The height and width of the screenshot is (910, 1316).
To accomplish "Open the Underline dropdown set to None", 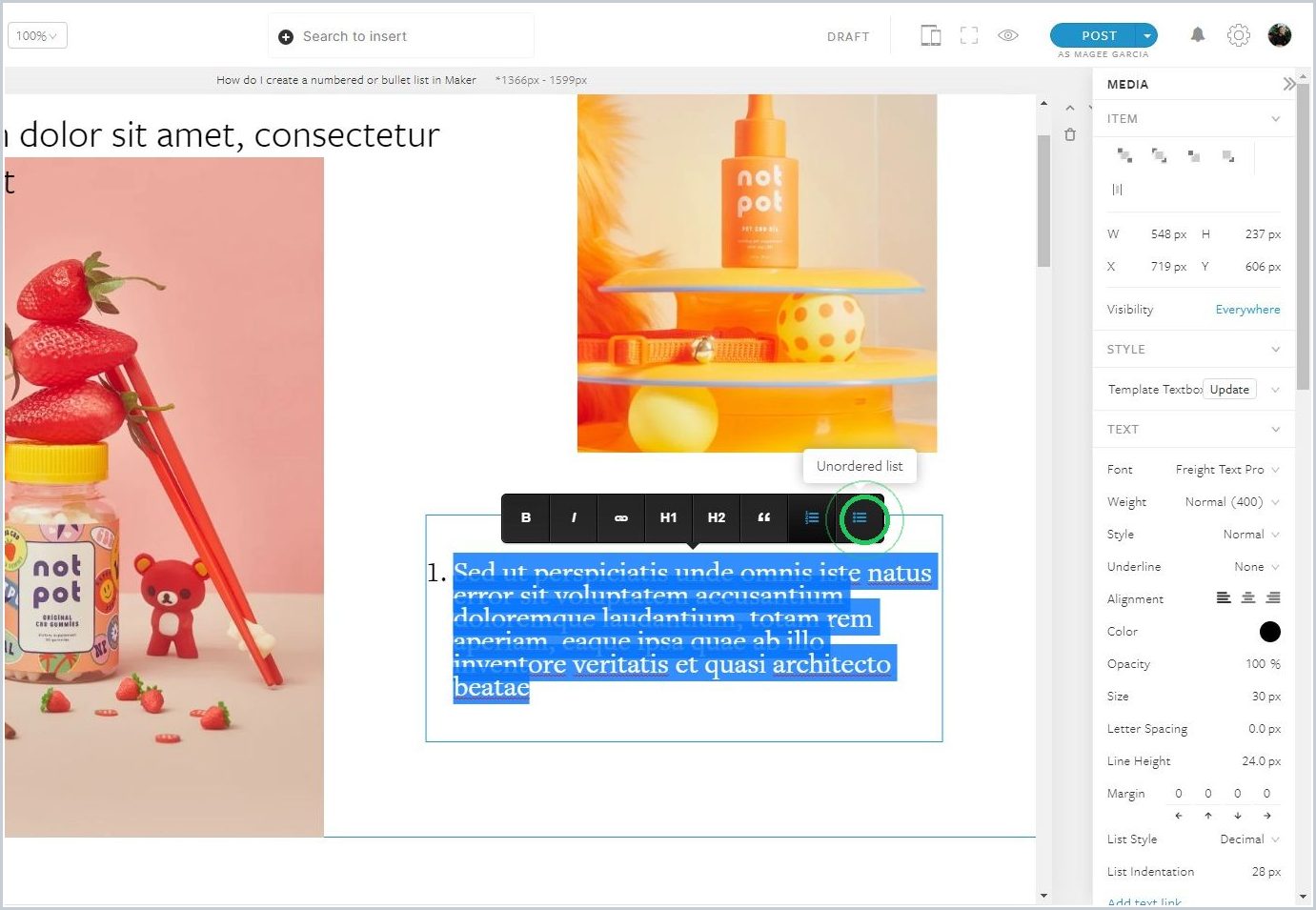I will pyautogui.click(x=1257, y=567).
